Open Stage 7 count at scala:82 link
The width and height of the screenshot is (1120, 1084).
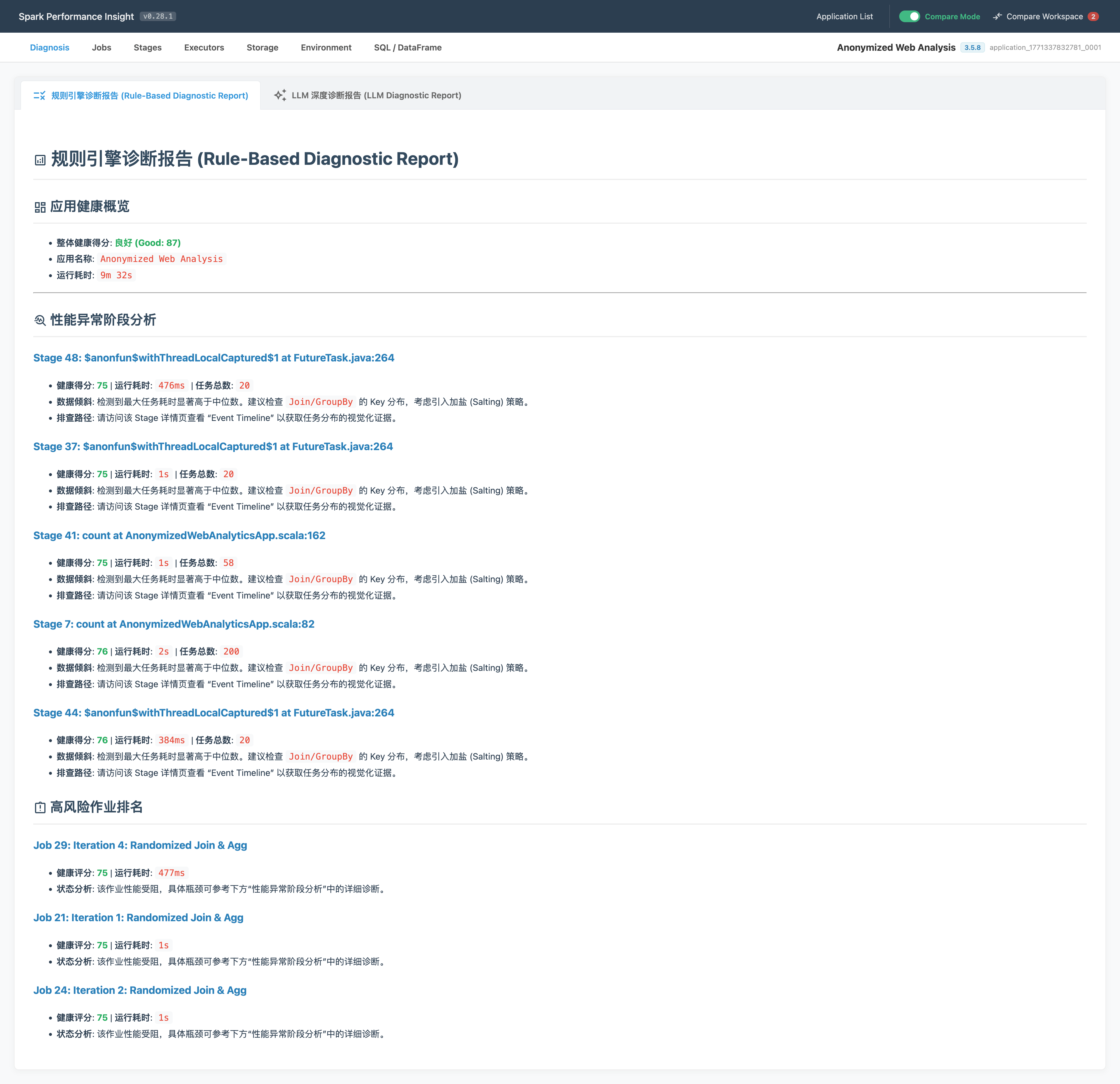click(174, 624)
